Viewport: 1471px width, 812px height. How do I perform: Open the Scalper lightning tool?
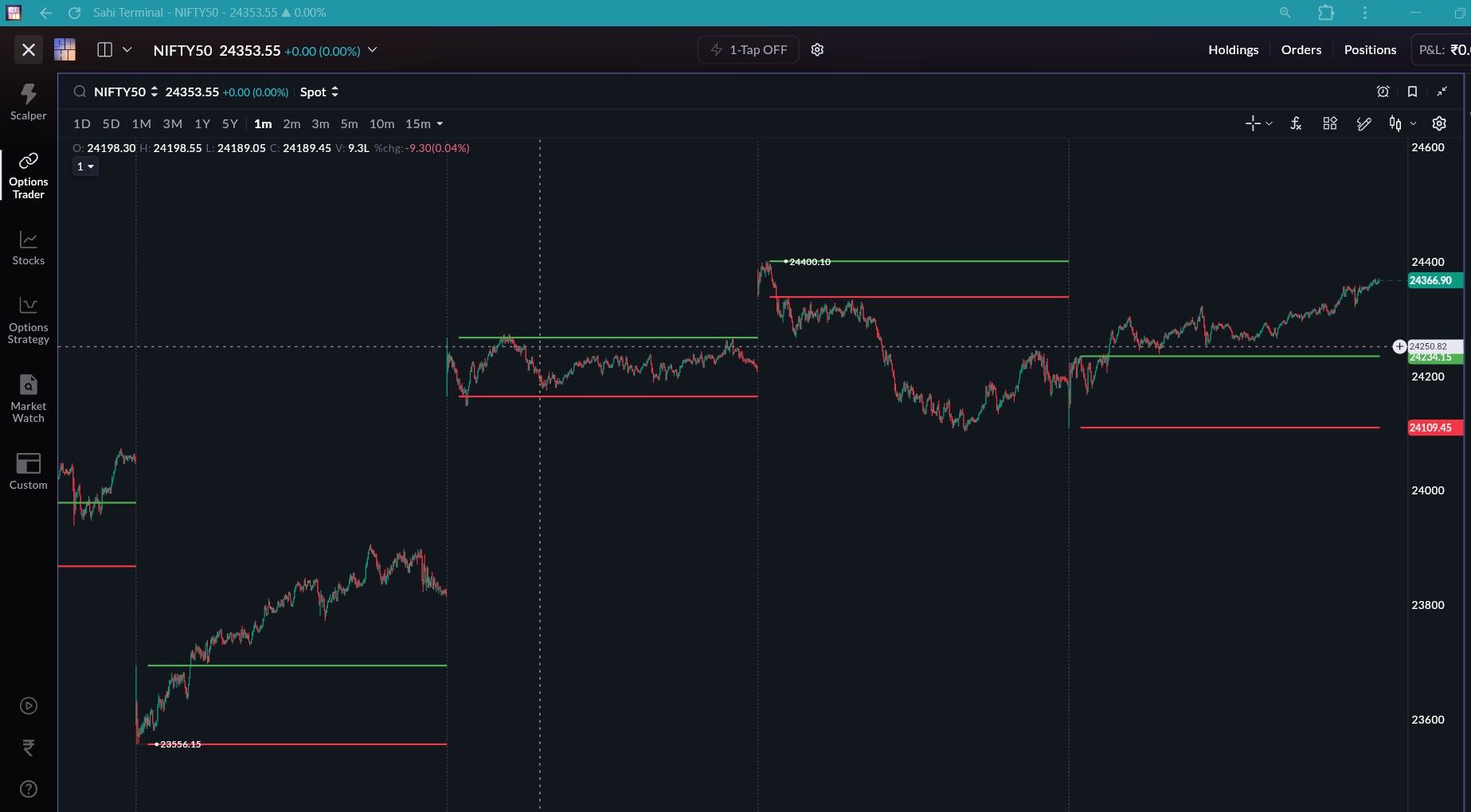click(x=28, y=103)
